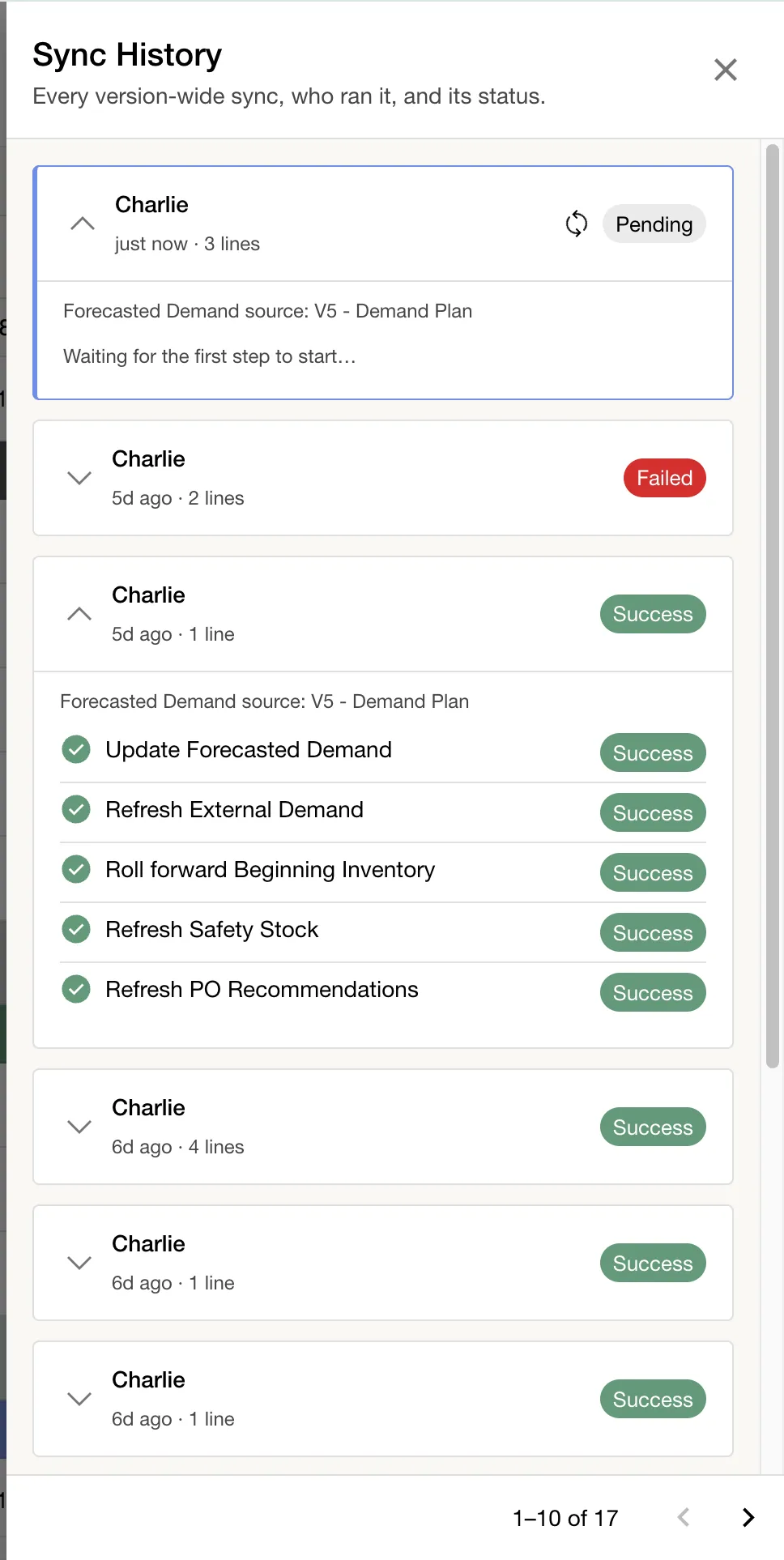Viewport: 784px width, 1560px height.
Task: Click the checkmark icon for Refresh Safety Stock
Action: pyautogui.click(x=76, y=929)
